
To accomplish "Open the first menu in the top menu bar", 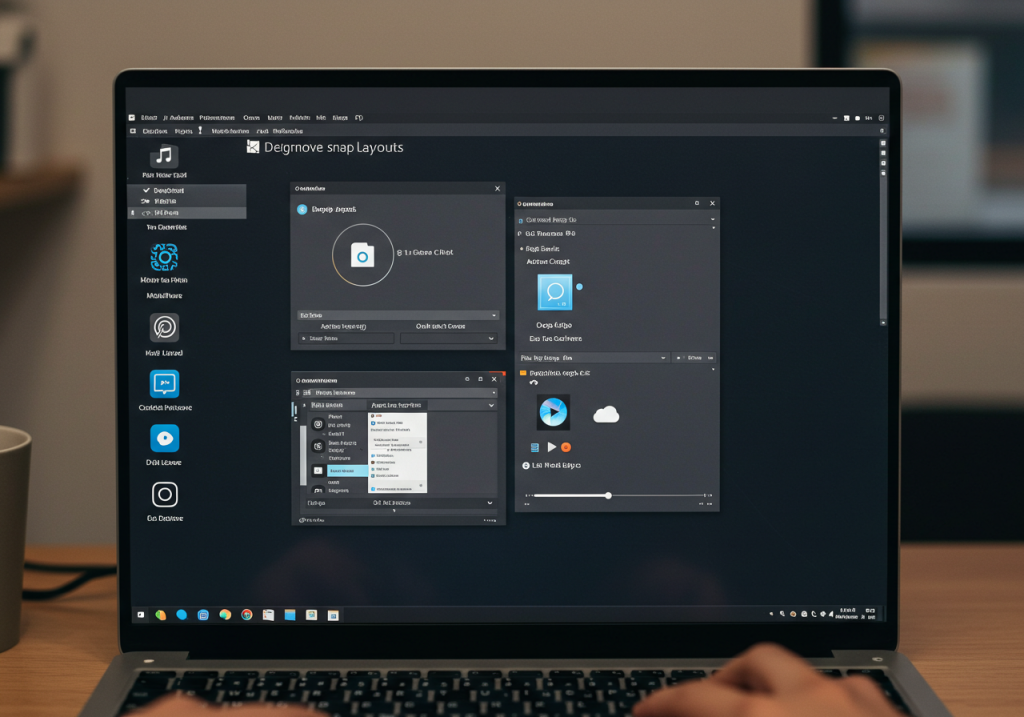I will [149, 117].
